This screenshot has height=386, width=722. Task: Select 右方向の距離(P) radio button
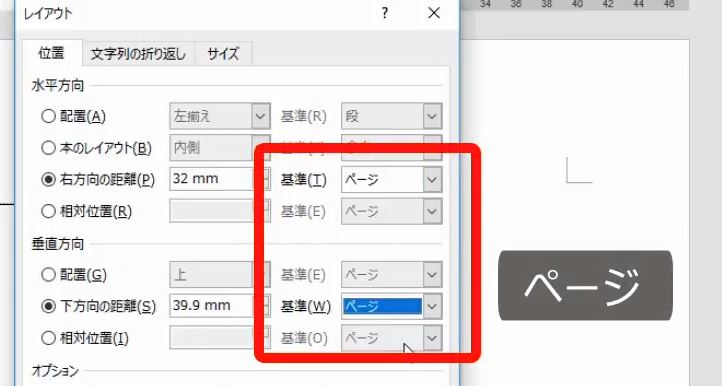pos(48,179)
